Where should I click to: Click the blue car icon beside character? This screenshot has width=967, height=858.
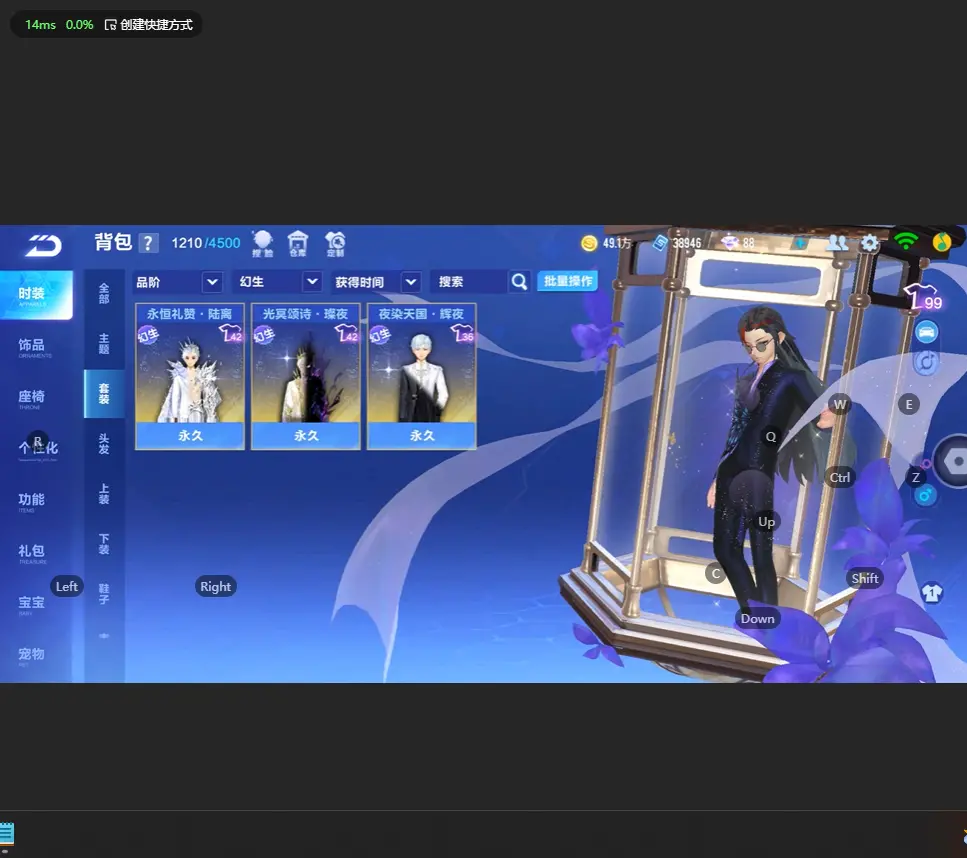pyautogui.click(x=926, y=332)
